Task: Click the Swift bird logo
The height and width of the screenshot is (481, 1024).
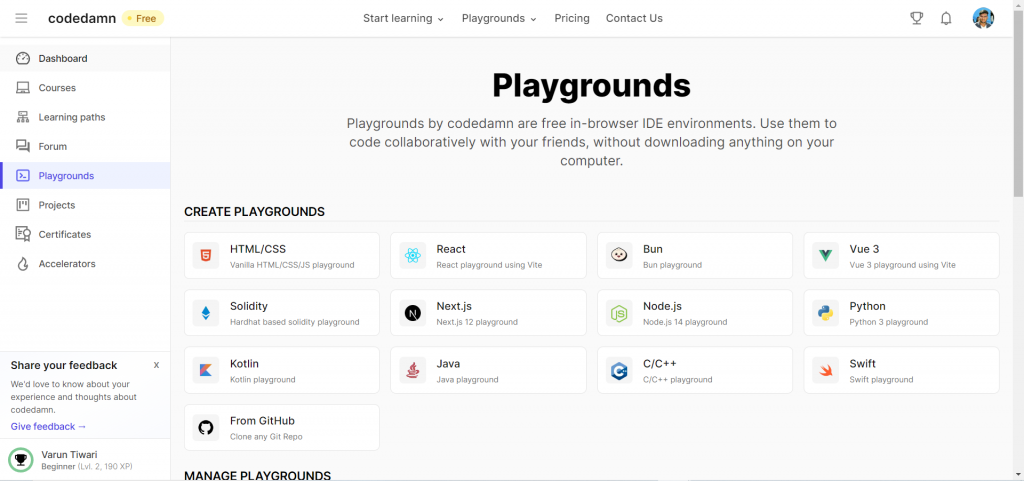Action: (x=825, y=371)
